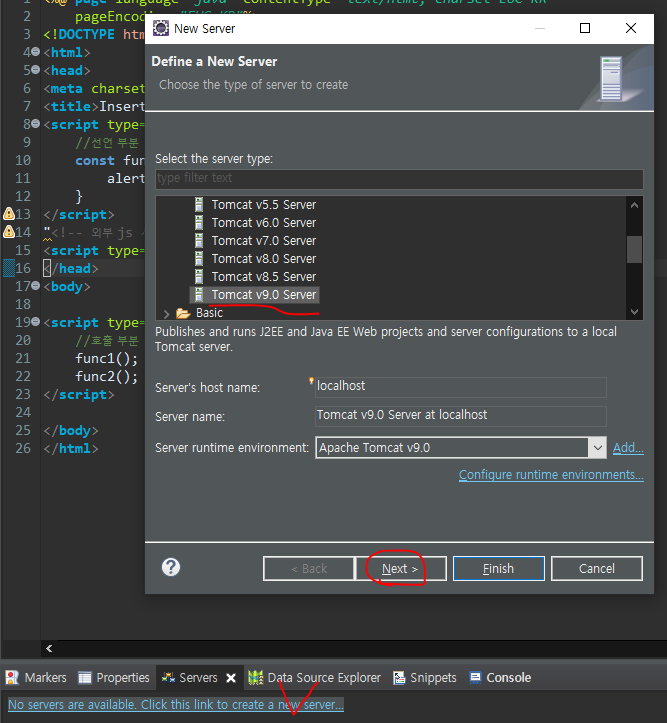Select Tomcat v9.0 Server in list
Screen dimensions: 667x723
click(264, 295)
